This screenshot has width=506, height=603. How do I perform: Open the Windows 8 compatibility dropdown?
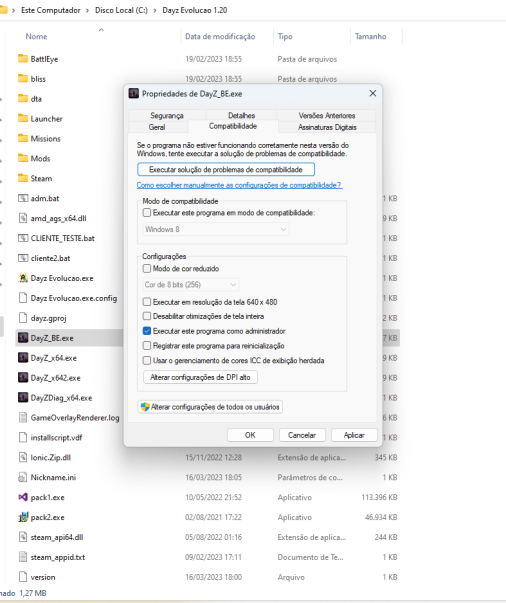tap(216, 229)
